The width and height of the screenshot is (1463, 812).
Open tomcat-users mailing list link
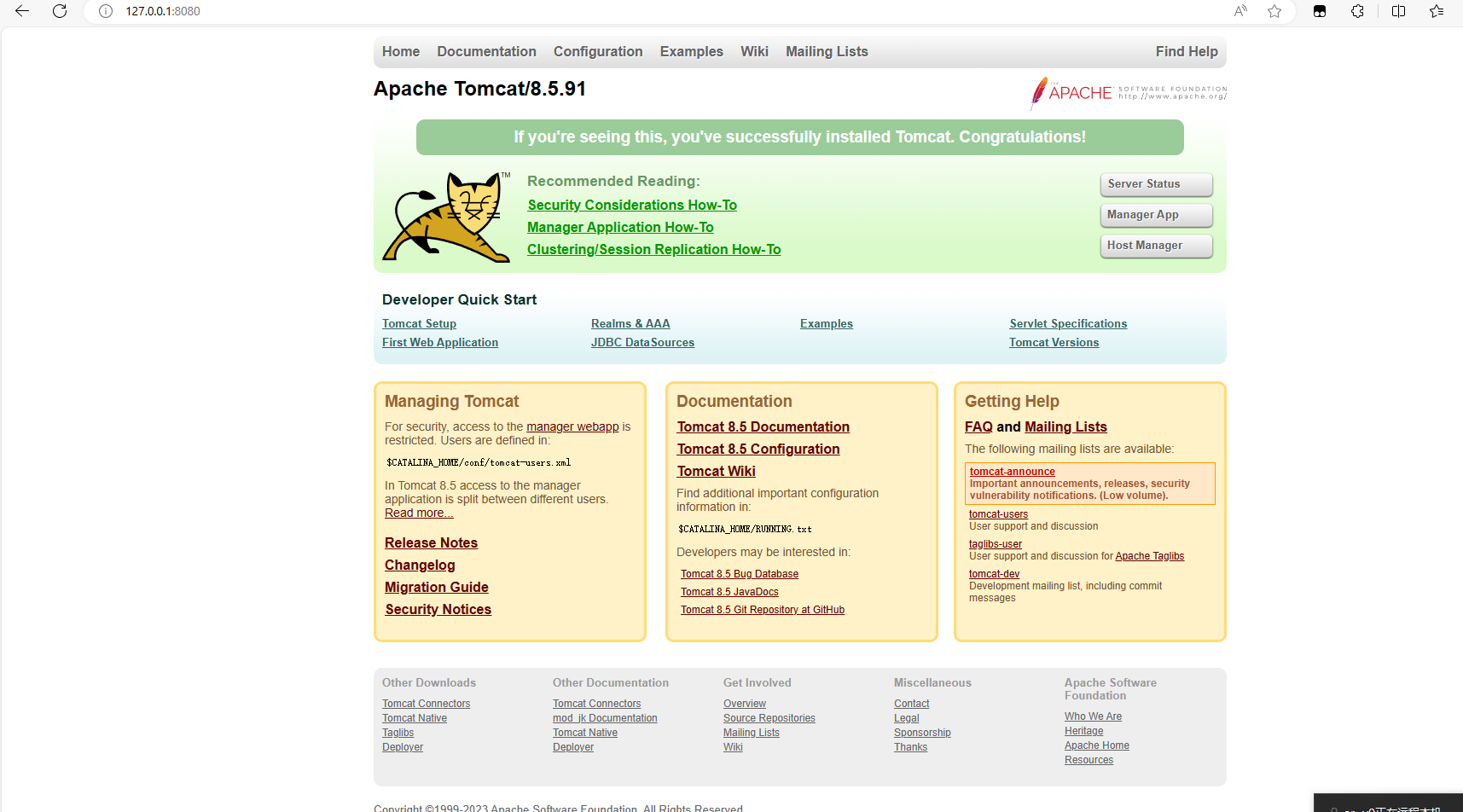(998, 514)
